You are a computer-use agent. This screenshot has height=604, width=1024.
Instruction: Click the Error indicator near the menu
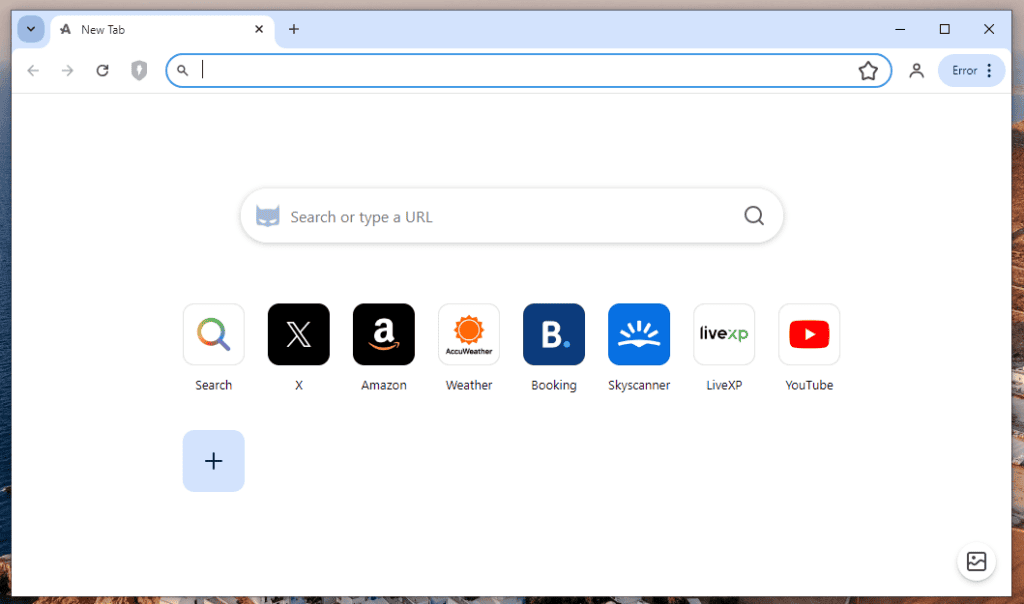point(964,70)
